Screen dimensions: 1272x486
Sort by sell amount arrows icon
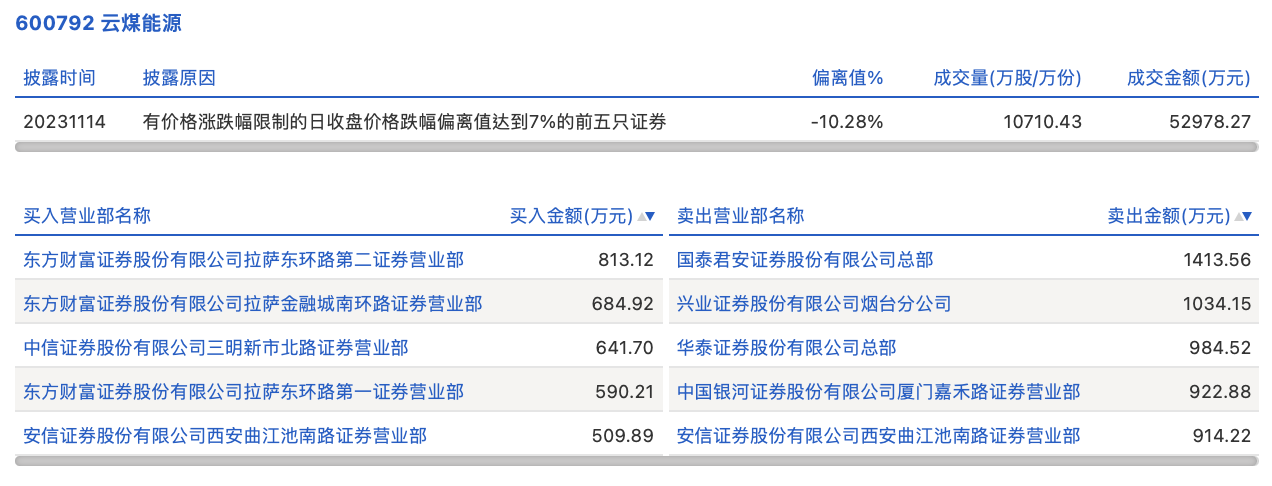coord(1243,216)
